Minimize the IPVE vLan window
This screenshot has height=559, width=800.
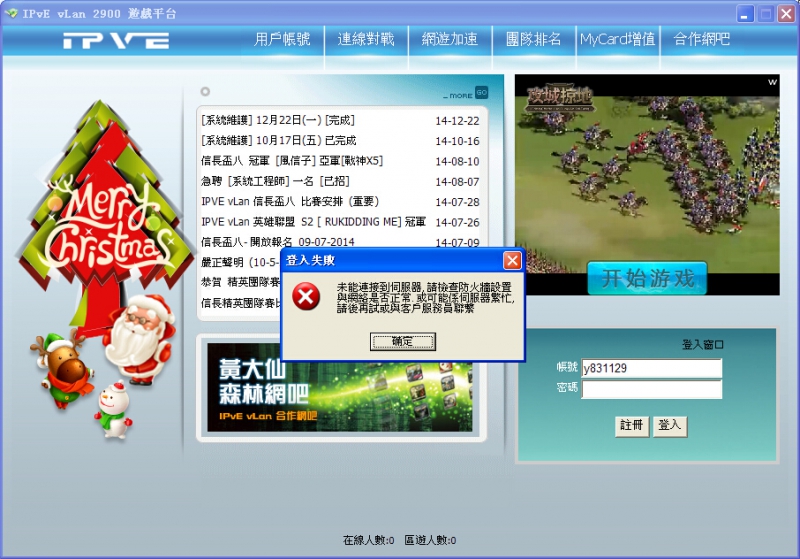pyautogui.click(x=745, y=14)
